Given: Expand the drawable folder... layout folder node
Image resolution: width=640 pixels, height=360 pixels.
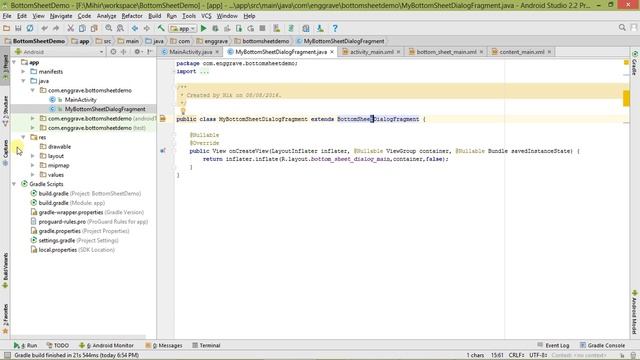Looking at the screenshot, I should [33, 156].
